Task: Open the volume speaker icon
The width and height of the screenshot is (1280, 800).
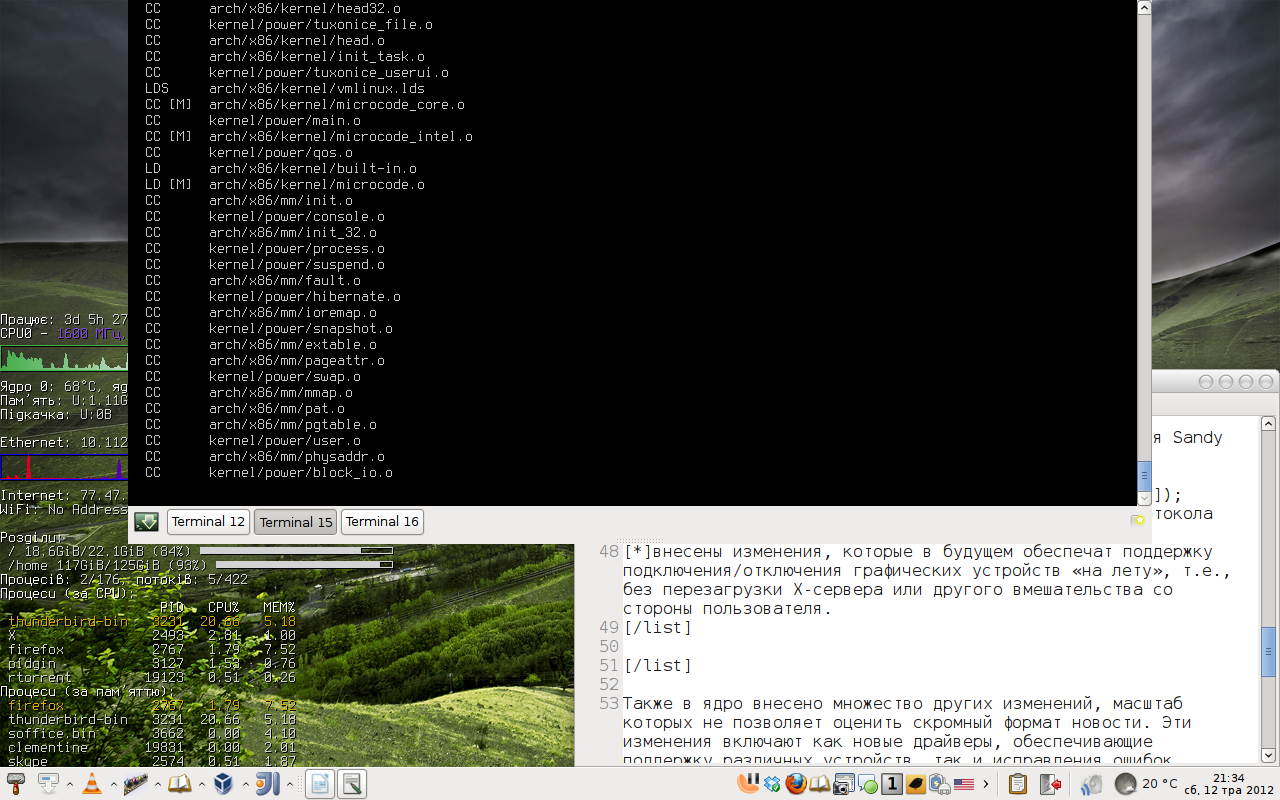Action: pos(1090,784)
